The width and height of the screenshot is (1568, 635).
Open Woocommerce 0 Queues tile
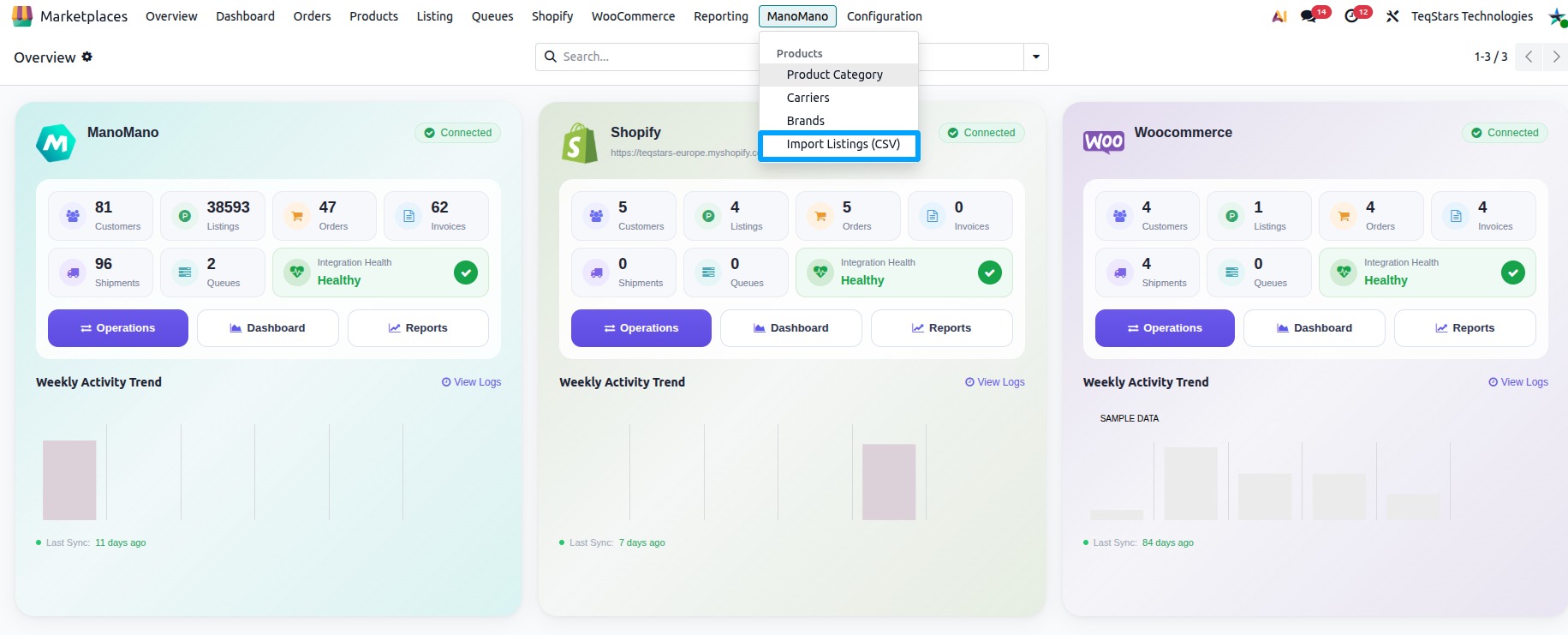point(1259,273)
